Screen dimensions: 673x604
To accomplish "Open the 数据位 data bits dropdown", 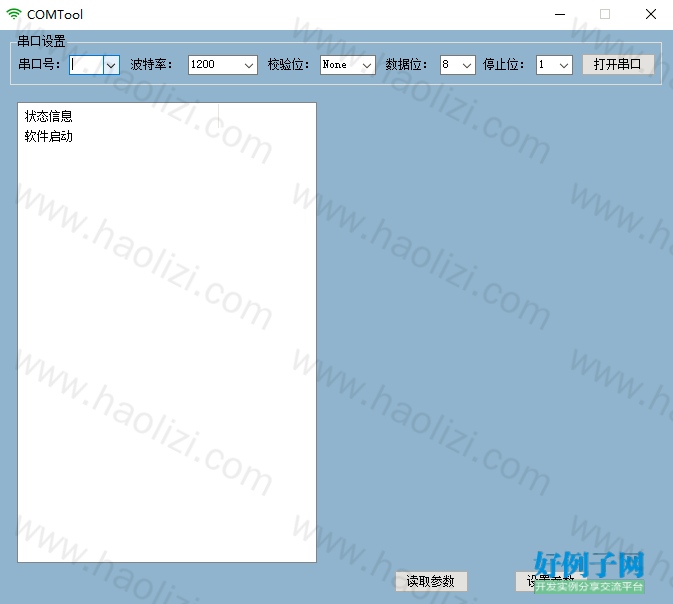I will click(x=458, y=65).
